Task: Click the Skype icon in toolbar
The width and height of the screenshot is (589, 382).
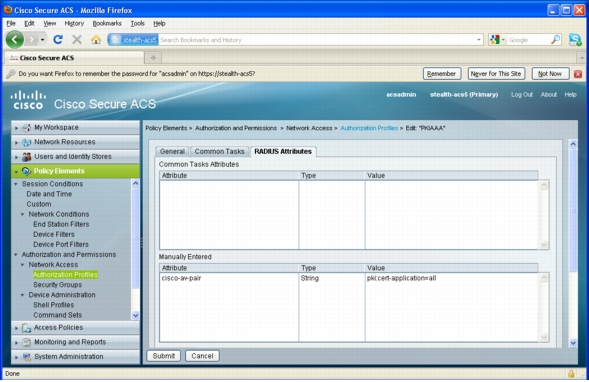Action: tap(575, 39)
